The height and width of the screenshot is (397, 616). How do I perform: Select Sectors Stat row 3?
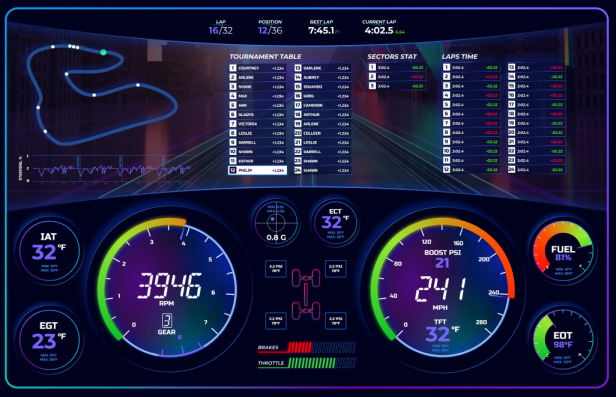[397, 86]
